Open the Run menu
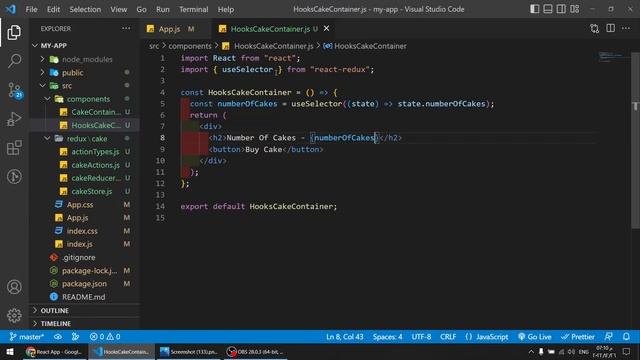This screenshot has height=360, width=640. tap(162, 9)
